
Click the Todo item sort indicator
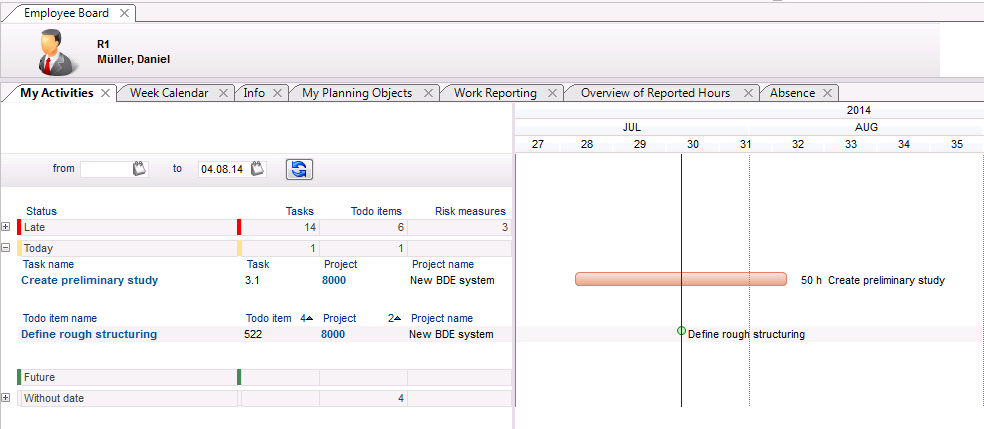pyautogui.click(x=306, y=319)
